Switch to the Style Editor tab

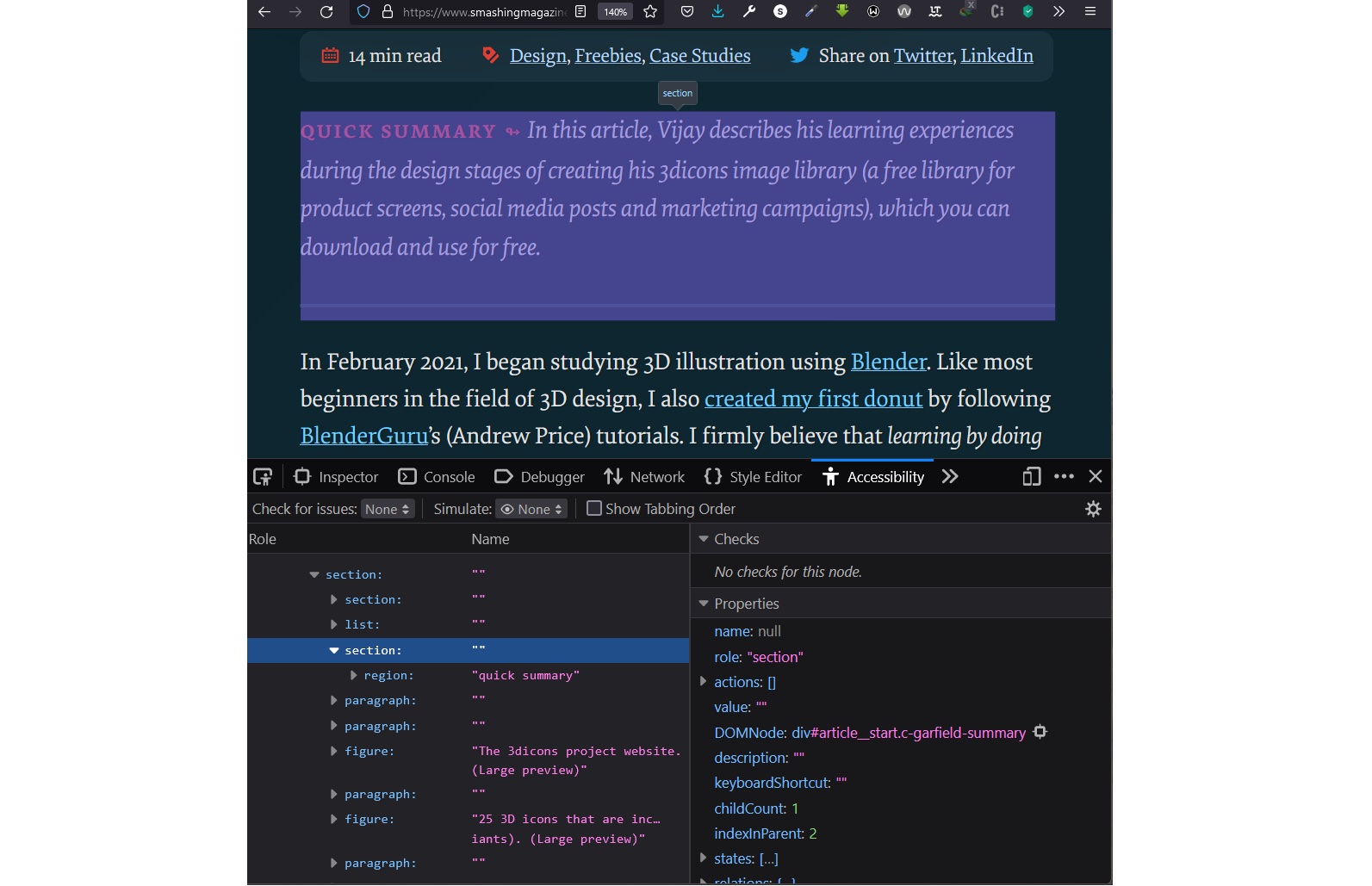[x=753, y=477]
